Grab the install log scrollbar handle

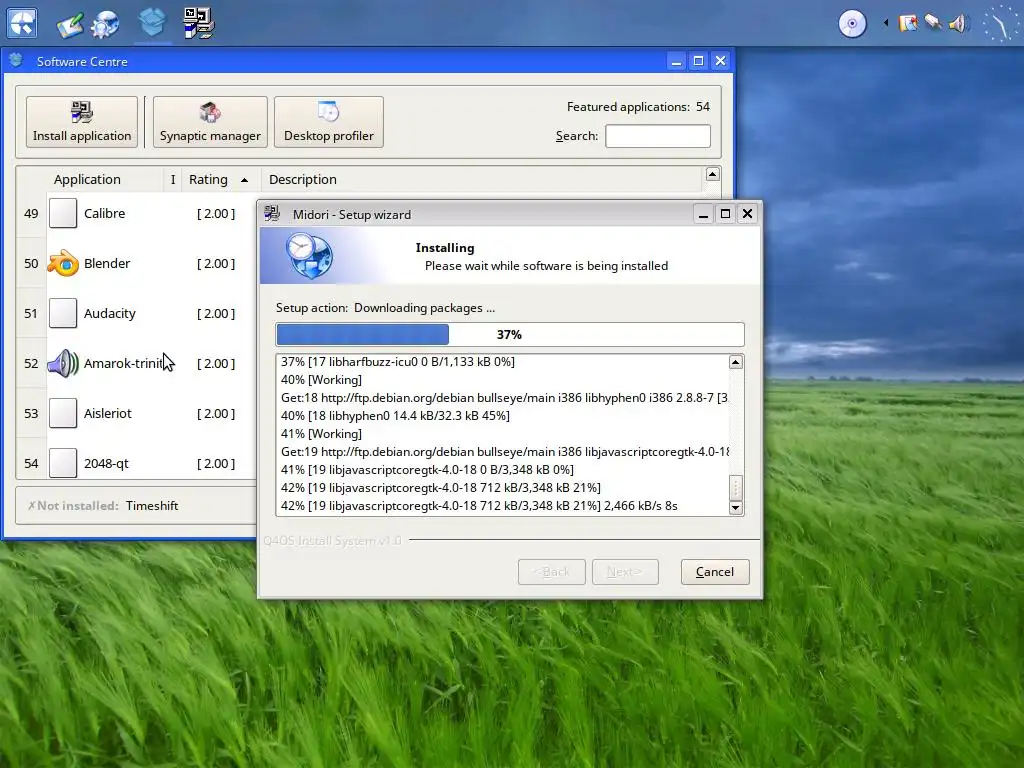click(736, 487)
